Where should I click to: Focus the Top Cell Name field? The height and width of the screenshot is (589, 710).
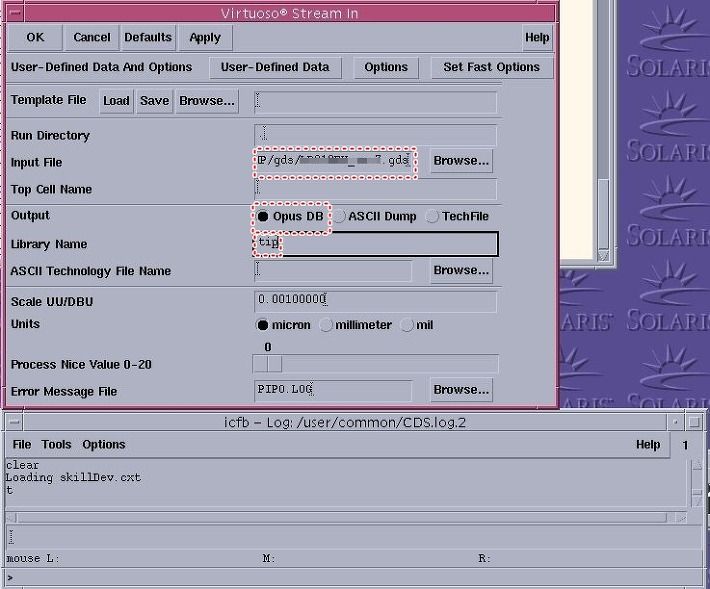coord(375,189)
